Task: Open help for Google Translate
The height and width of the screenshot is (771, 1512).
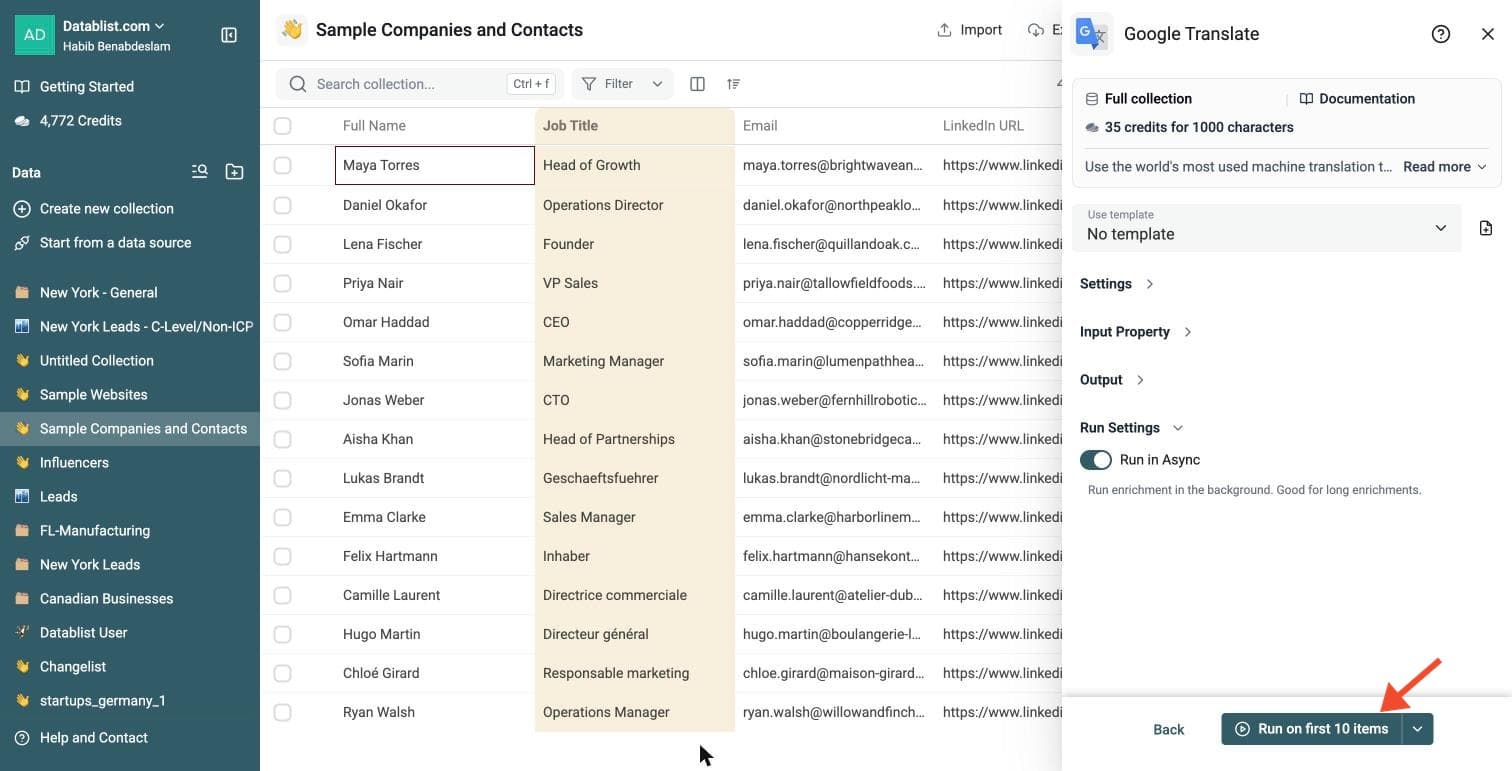Action: [x=1441, y=34]
